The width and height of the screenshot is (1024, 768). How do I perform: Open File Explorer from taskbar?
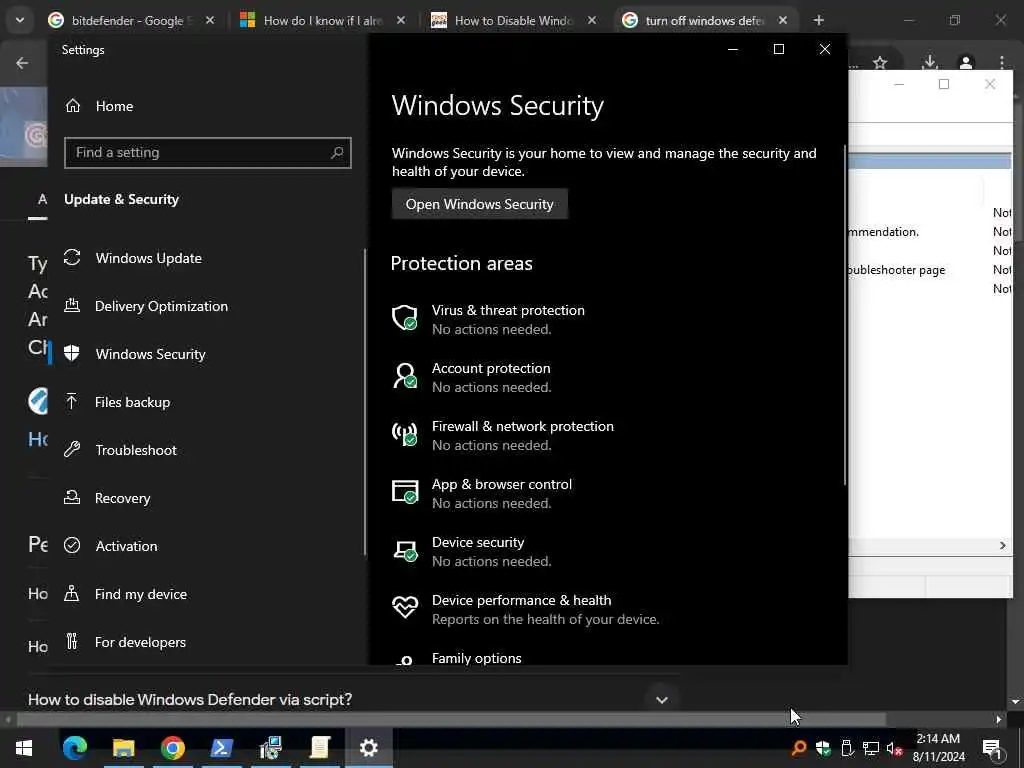[123, 748]
